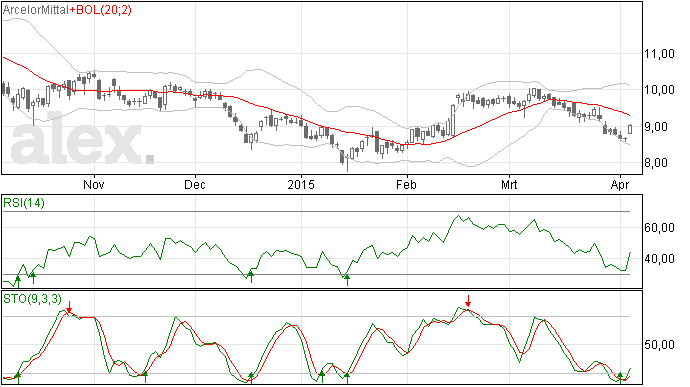Click the last candlestick in April
The height and width of the screenshot is (387, 690).
click(630, 129)
